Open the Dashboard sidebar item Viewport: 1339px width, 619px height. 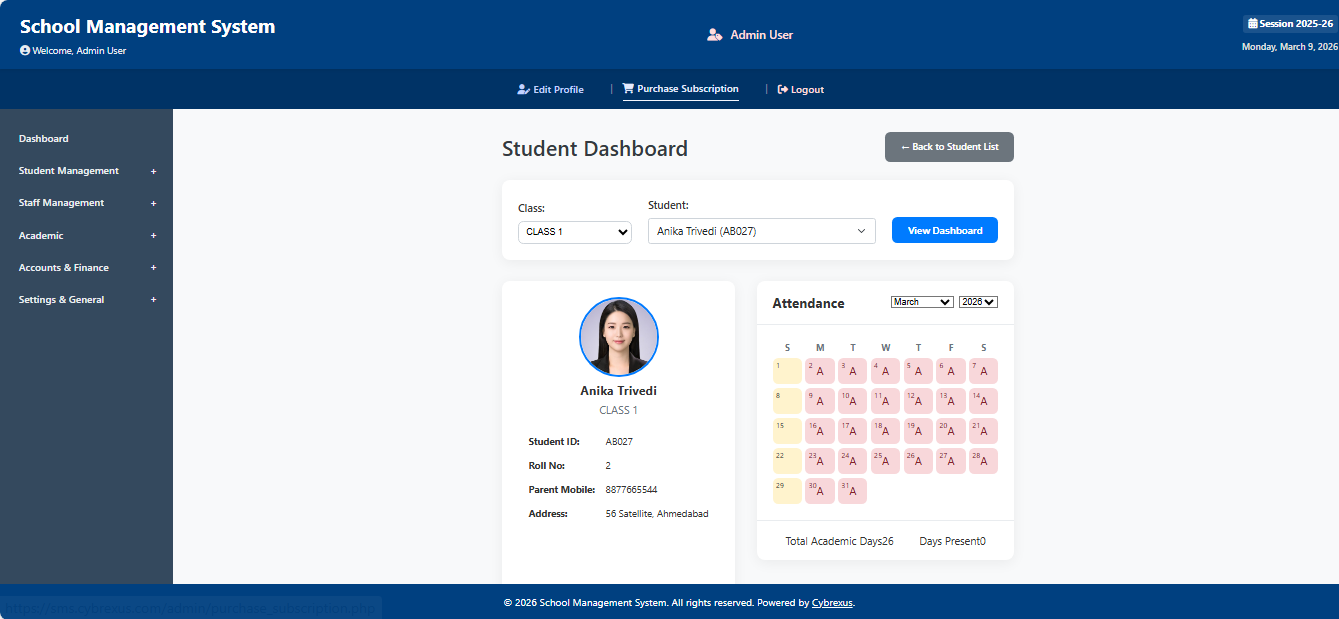[41, 138]
